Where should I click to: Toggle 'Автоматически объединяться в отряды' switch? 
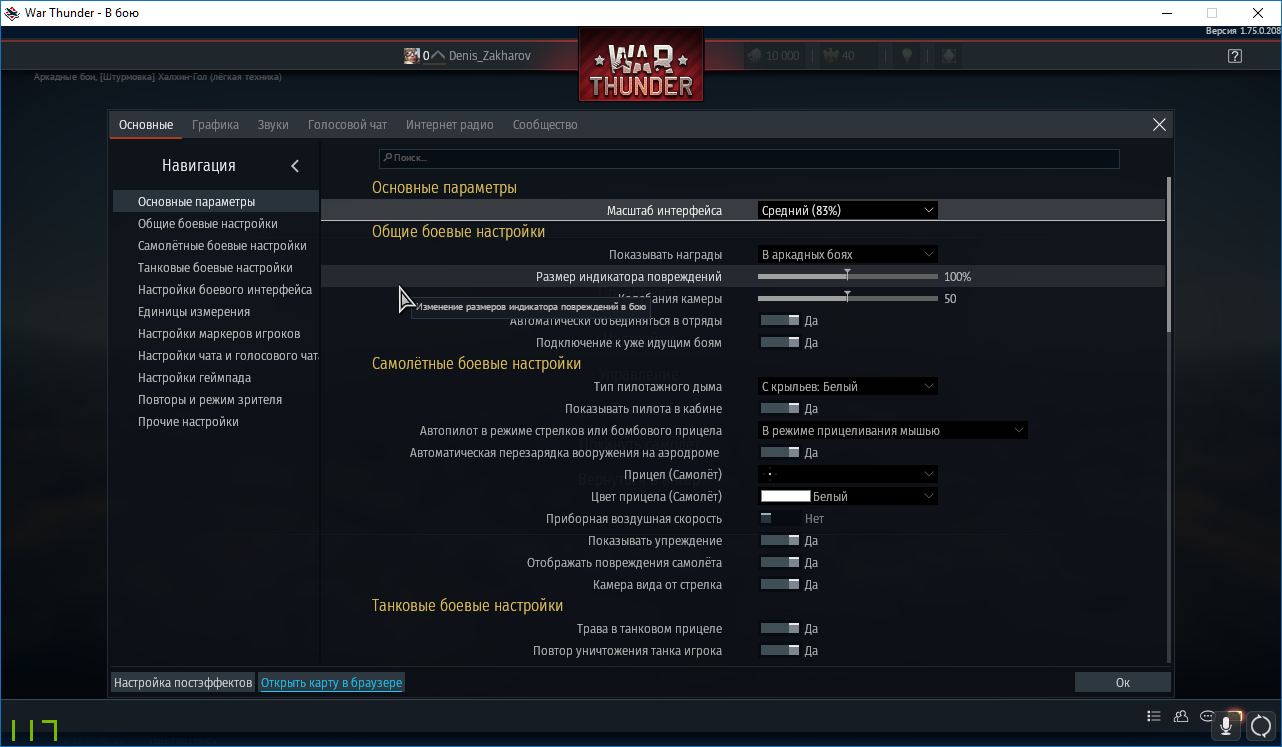(x=780, y=321)
